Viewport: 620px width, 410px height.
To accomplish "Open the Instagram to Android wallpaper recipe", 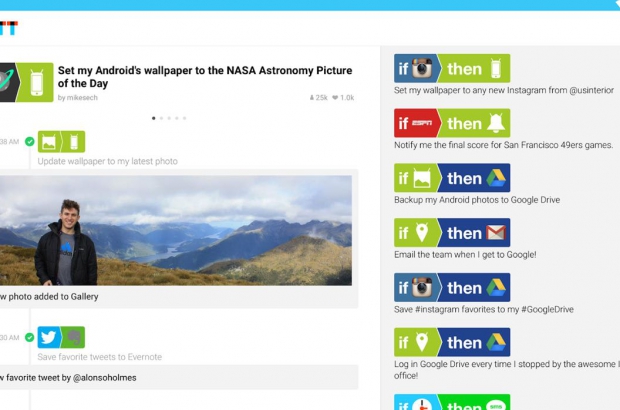I will [452, 68].
